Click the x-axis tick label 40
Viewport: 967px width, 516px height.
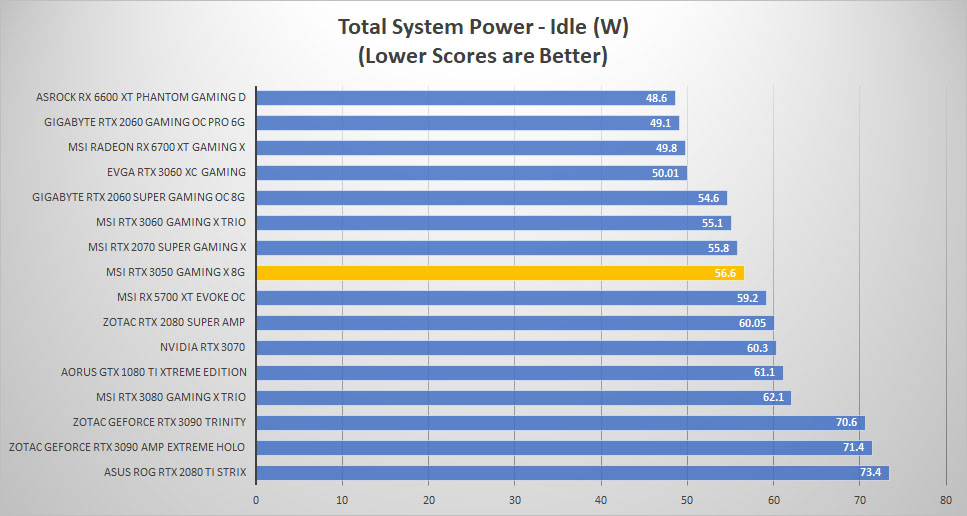coord(601,500)
